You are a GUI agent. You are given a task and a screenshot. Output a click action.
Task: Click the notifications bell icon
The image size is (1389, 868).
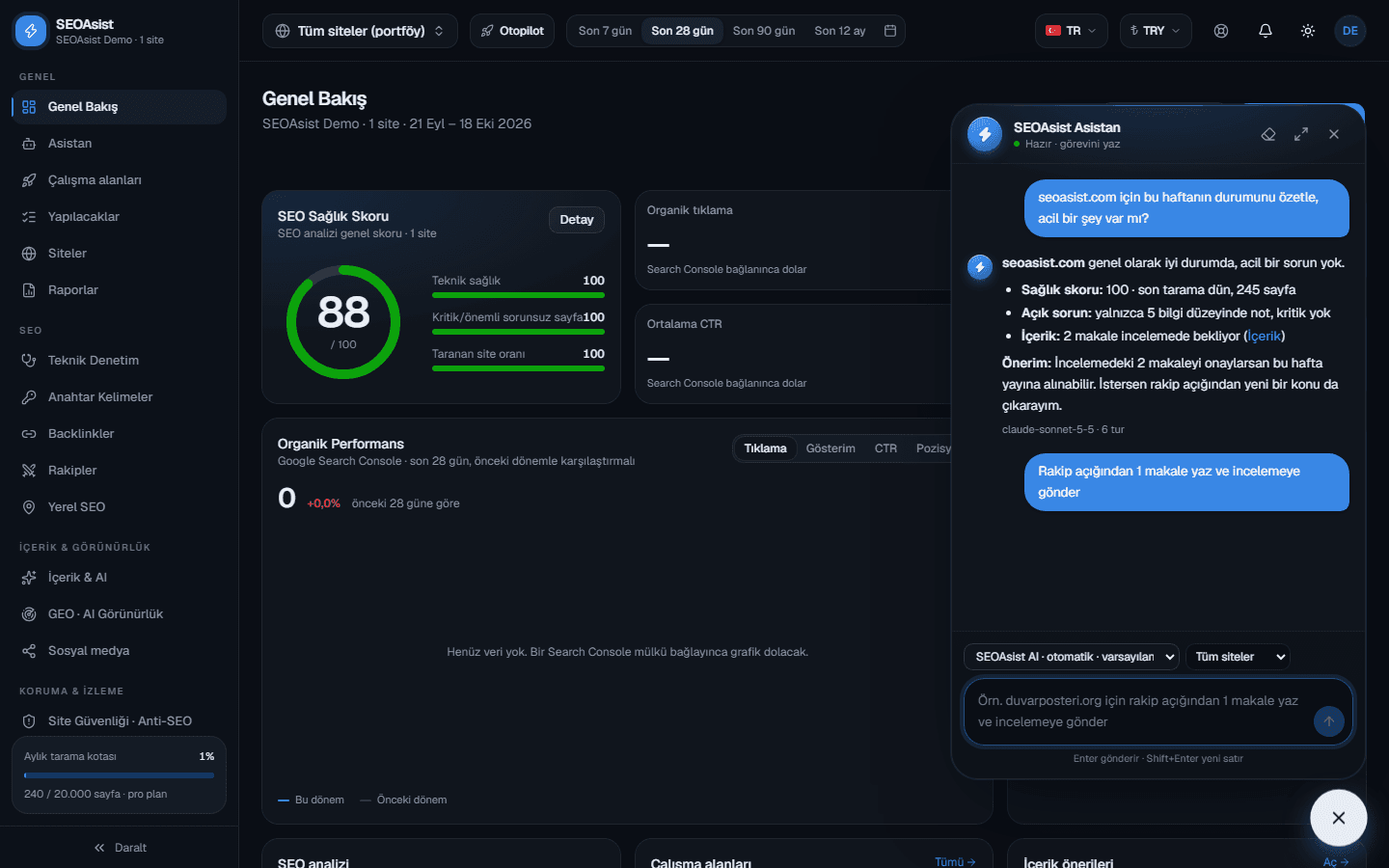click(x=1266, y=31)
